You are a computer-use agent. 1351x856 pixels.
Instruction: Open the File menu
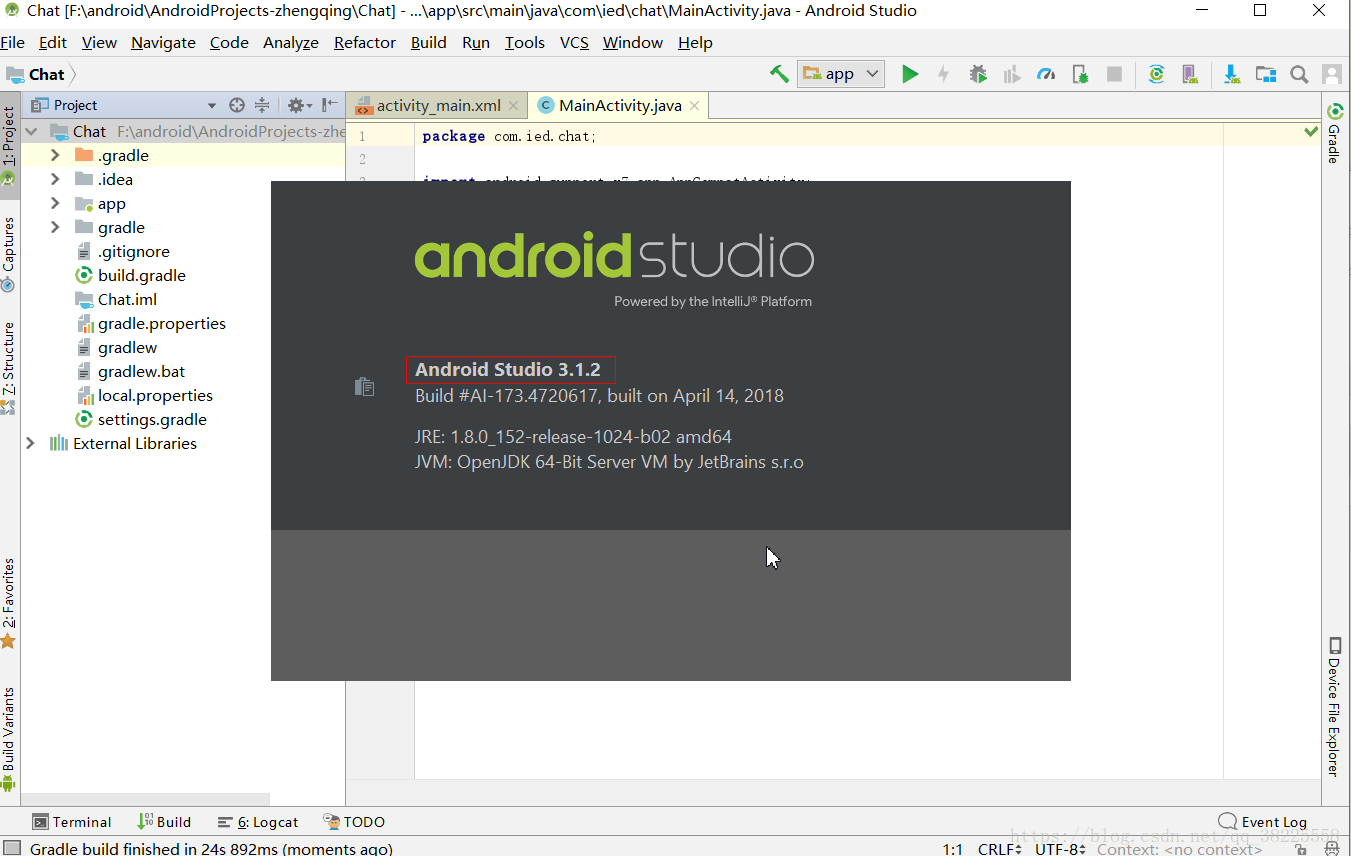click(x=12, y=42)
